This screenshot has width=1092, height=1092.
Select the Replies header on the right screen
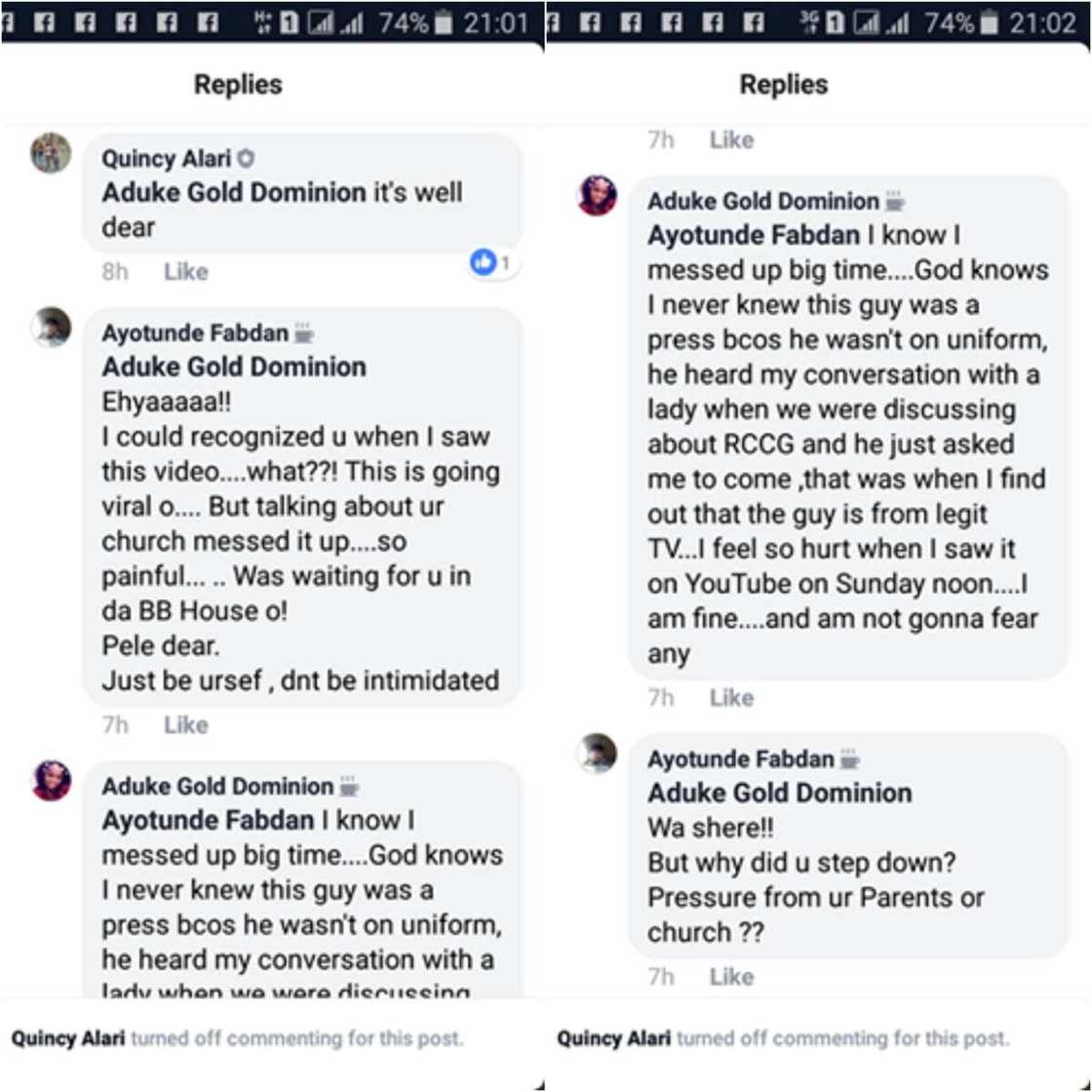785,85
